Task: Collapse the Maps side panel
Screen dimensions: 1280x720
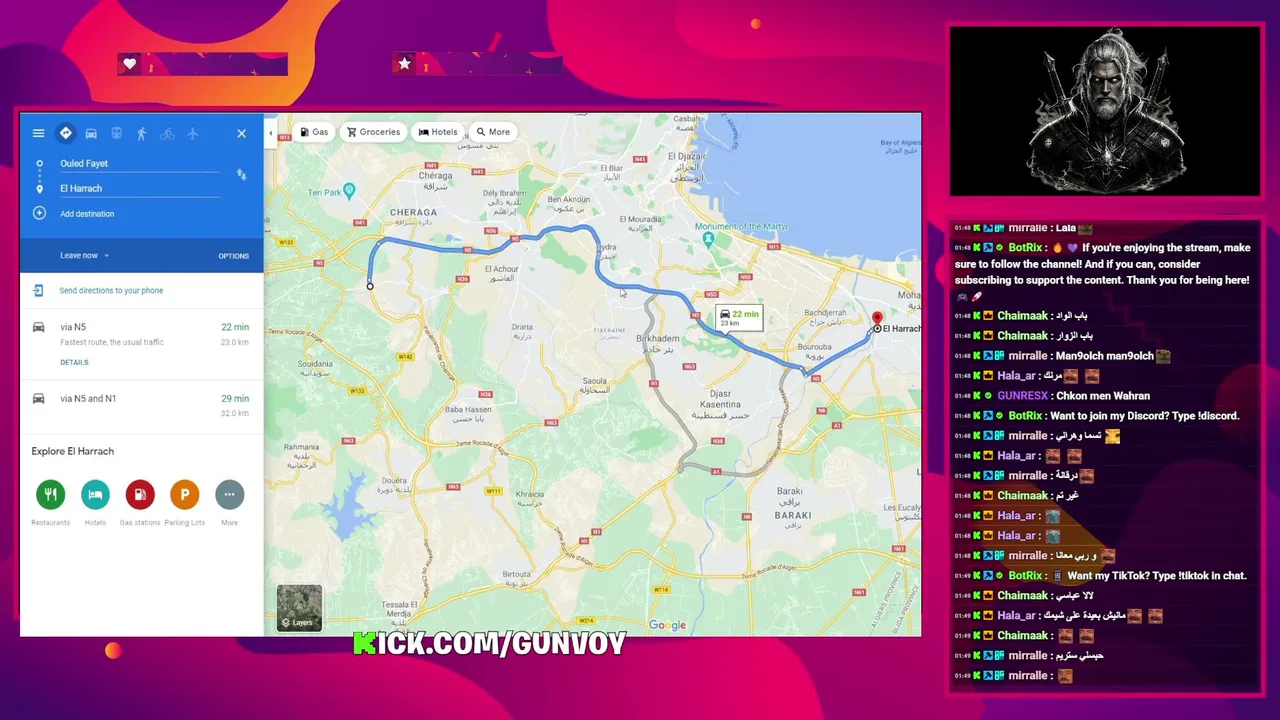Action: pos(270,132)
